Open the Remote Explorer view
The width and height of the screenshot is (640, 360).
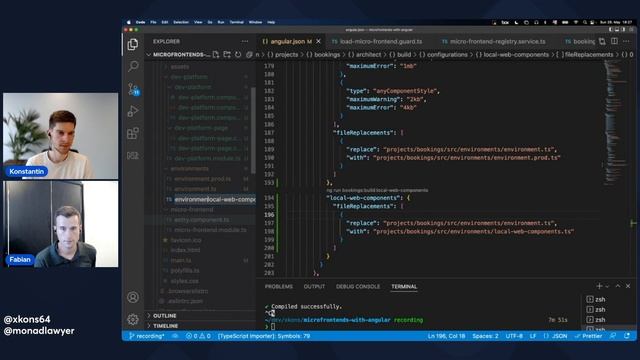click(x=133, y=156)
